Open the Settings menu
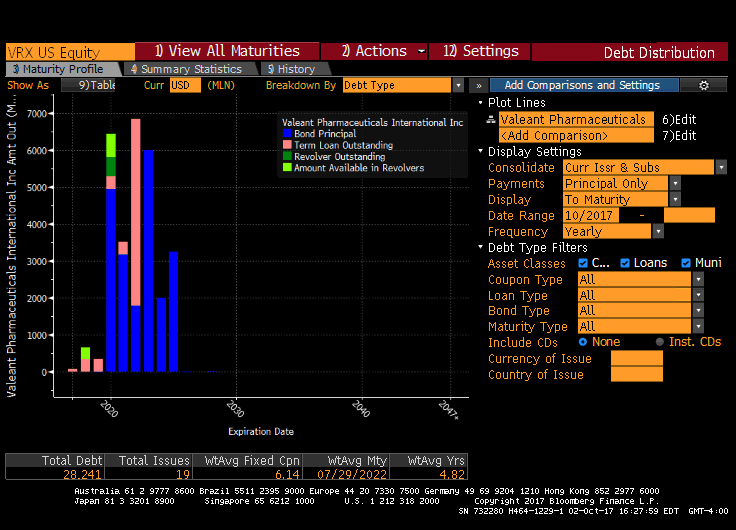 point(480,51)
